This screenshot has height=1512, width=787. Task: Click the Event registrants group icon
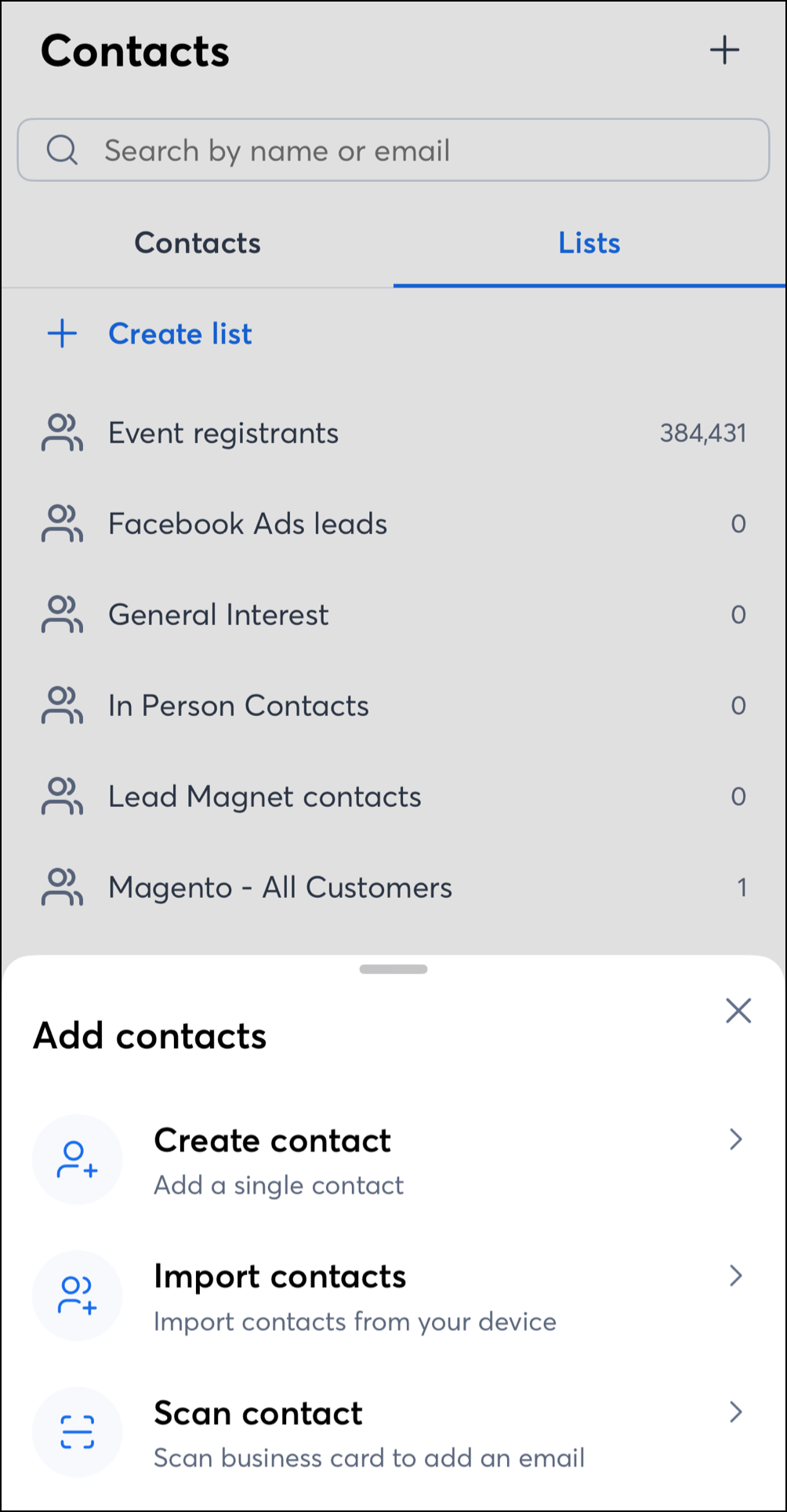tap(62, 434)
